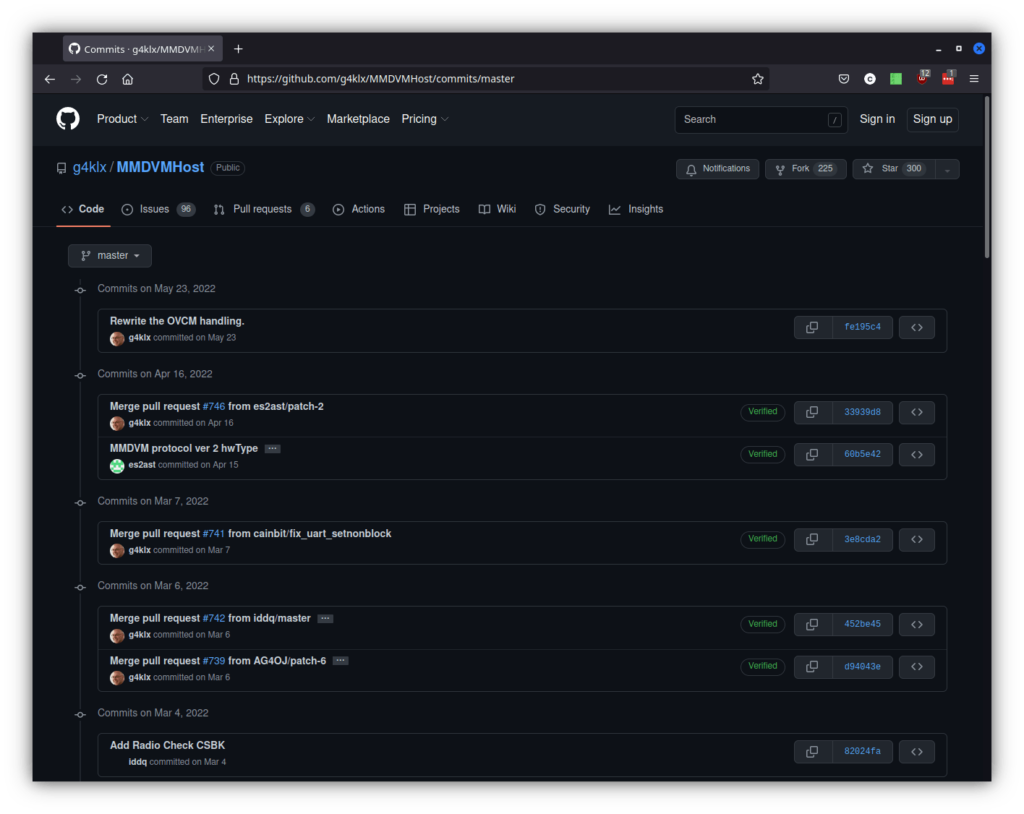Copy full SHA for commit 3e8cda2
Viewport: 1024px width, 814px height.
(812, 540)
